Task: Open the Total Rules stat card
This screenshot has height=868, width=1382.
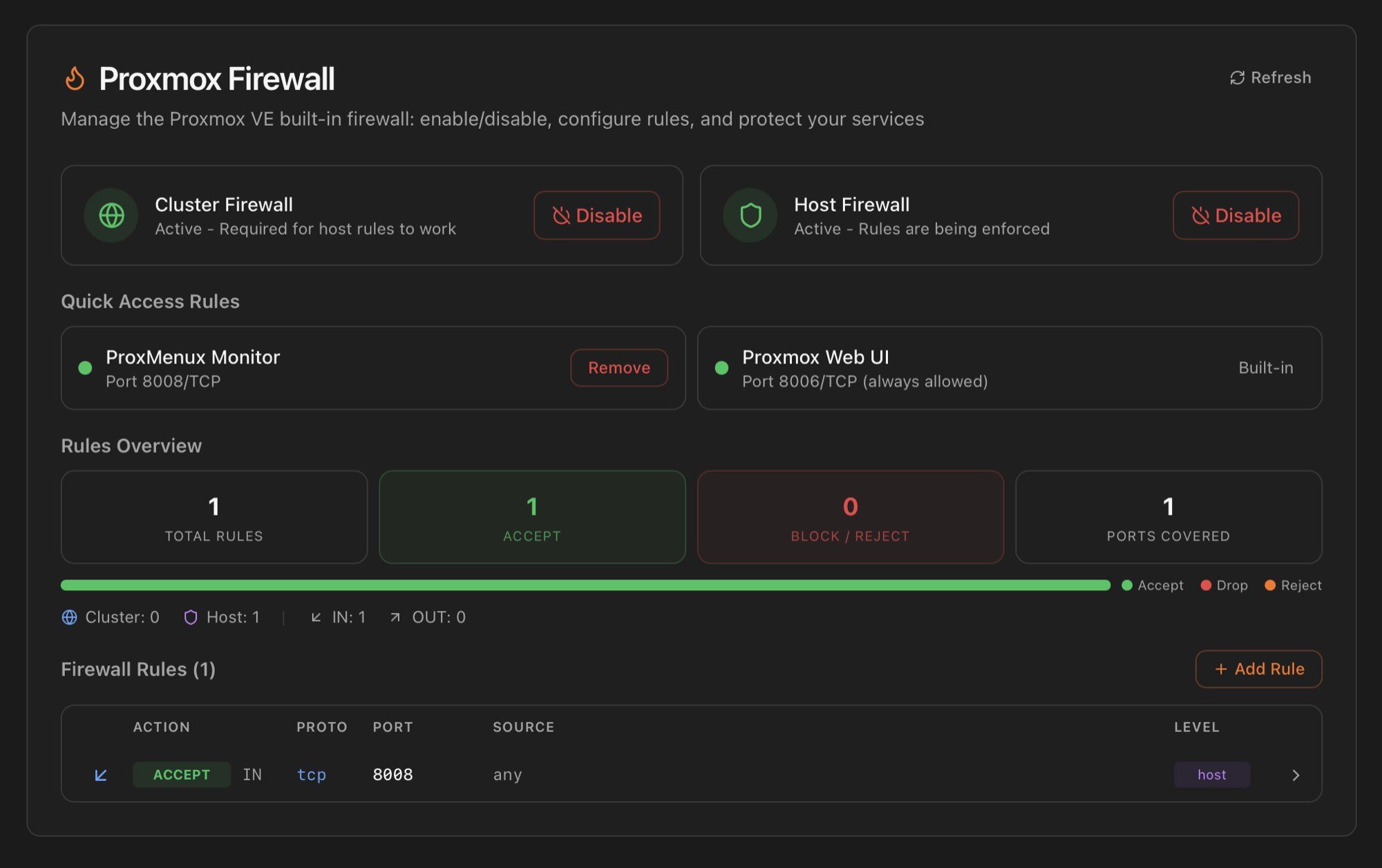Action: tap(214, 517)
